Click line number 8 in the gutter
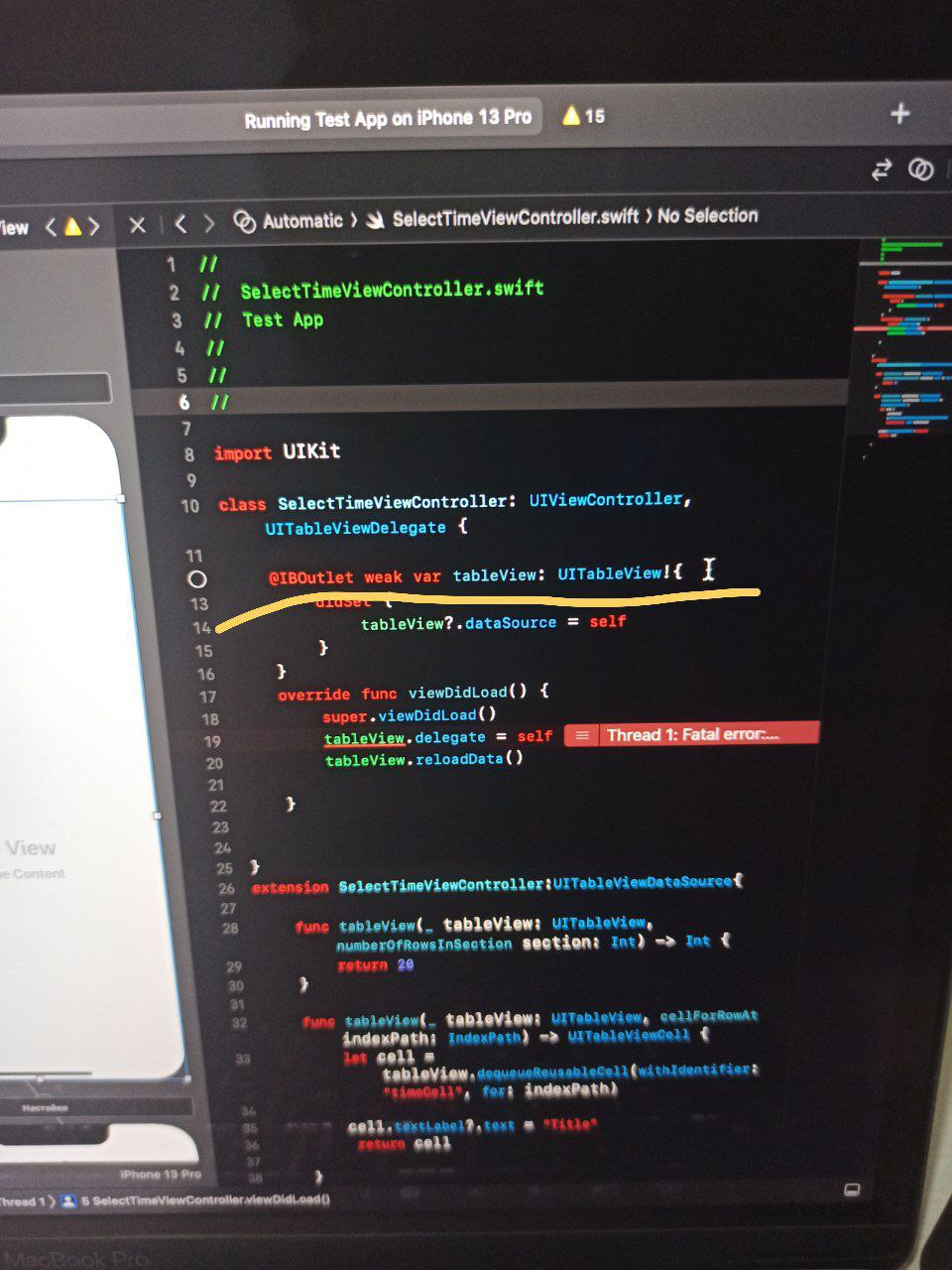Screen dimensions: 952x1270 tap(189, 454)
